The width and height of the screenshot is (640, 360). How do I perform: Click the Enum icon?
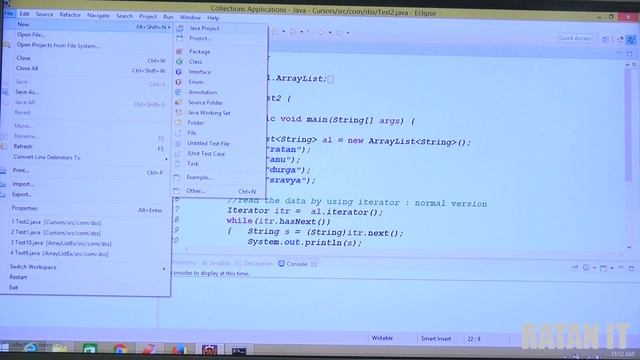(179, 82)
